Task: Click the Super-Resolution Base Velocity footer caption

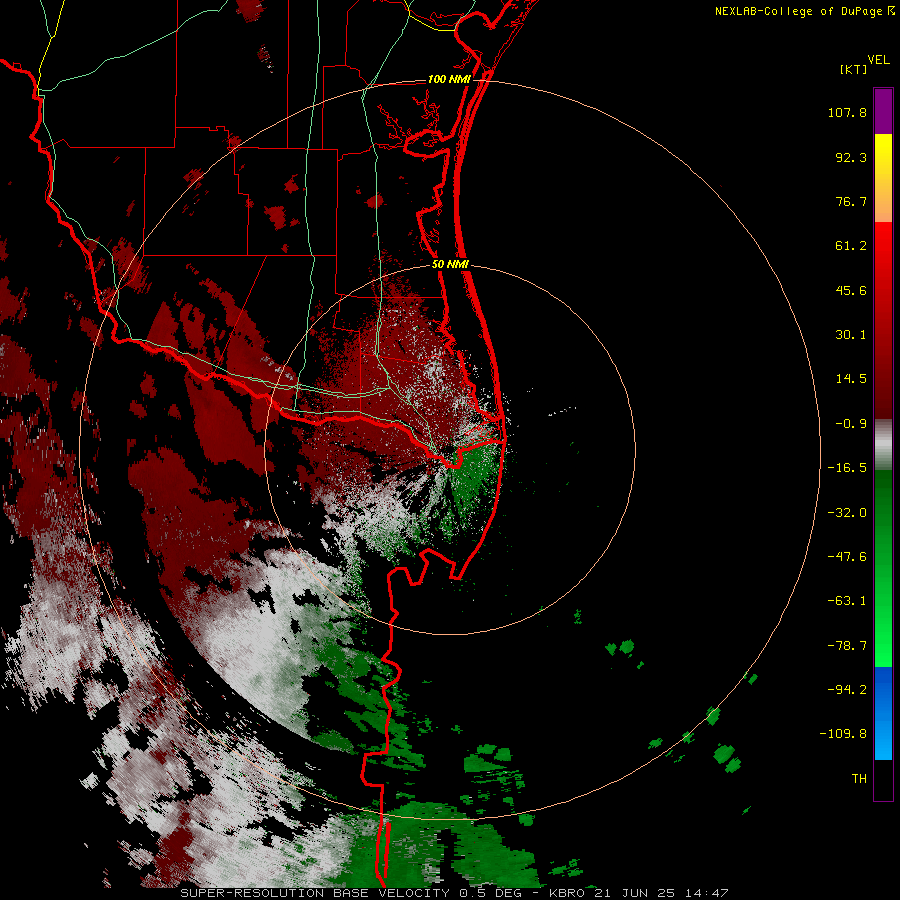Action: pos(454,893)
